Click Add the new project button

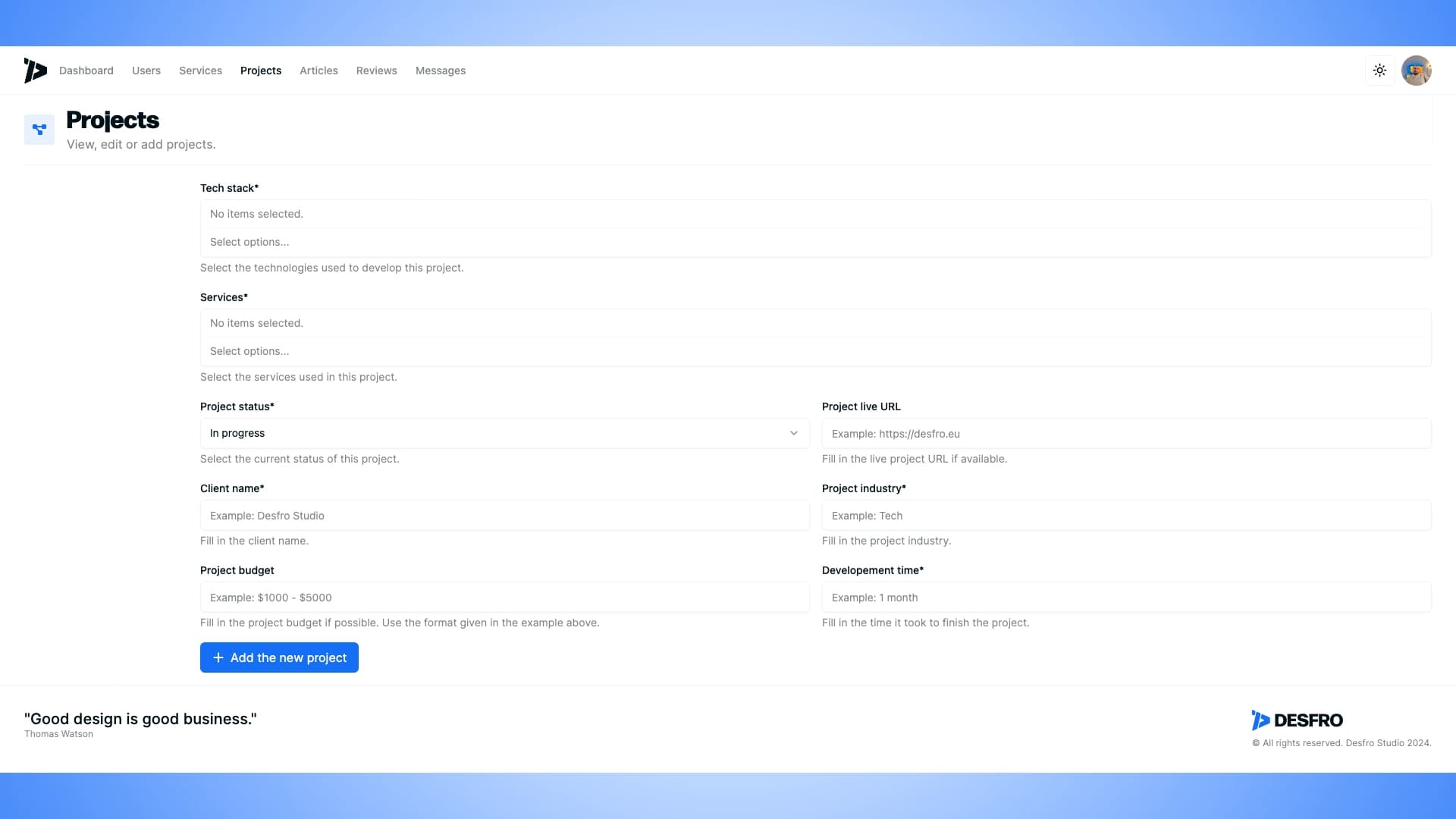coord(279,657)
